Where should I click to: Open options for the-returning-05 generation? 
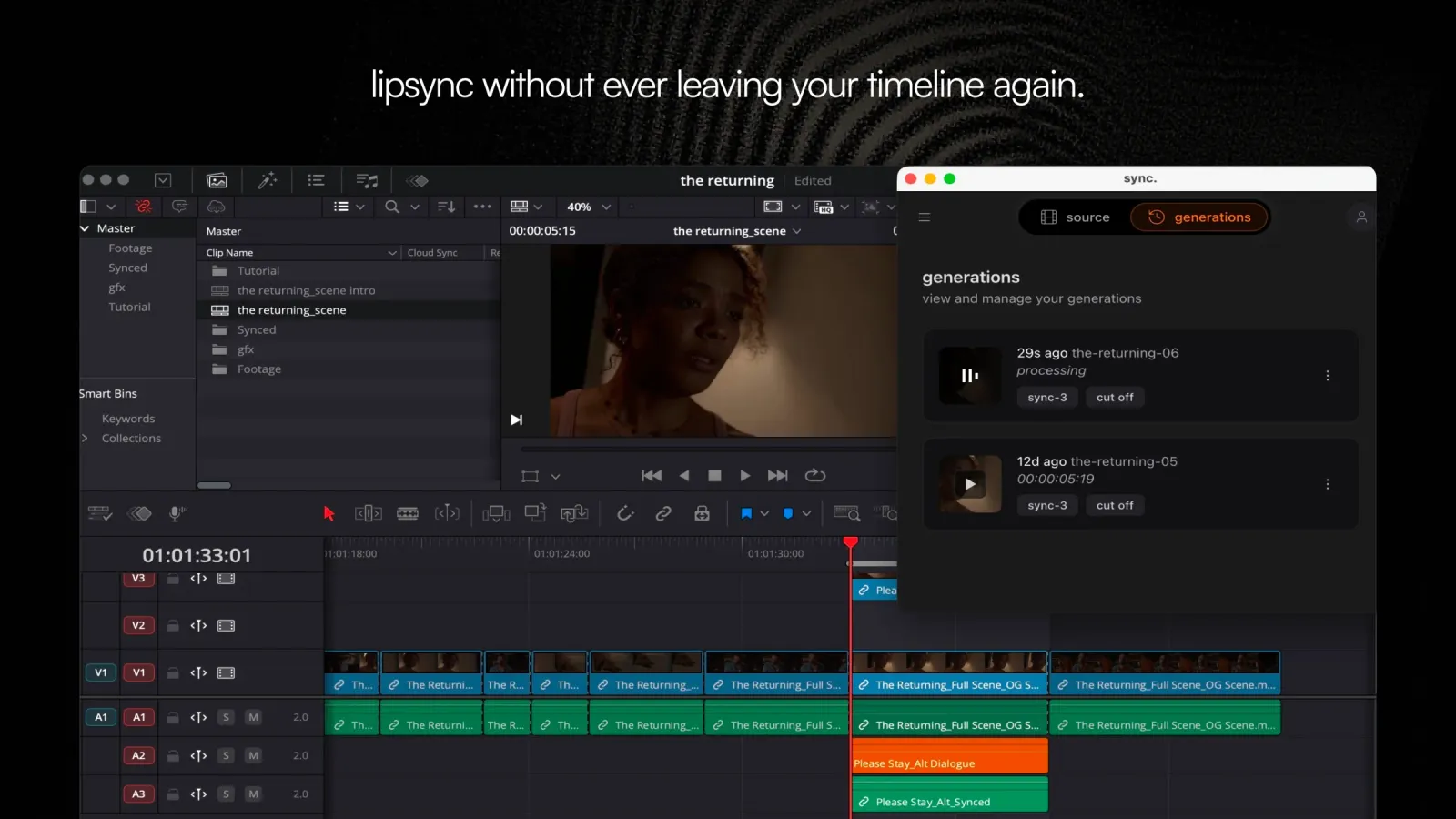tap(1328, 484)
